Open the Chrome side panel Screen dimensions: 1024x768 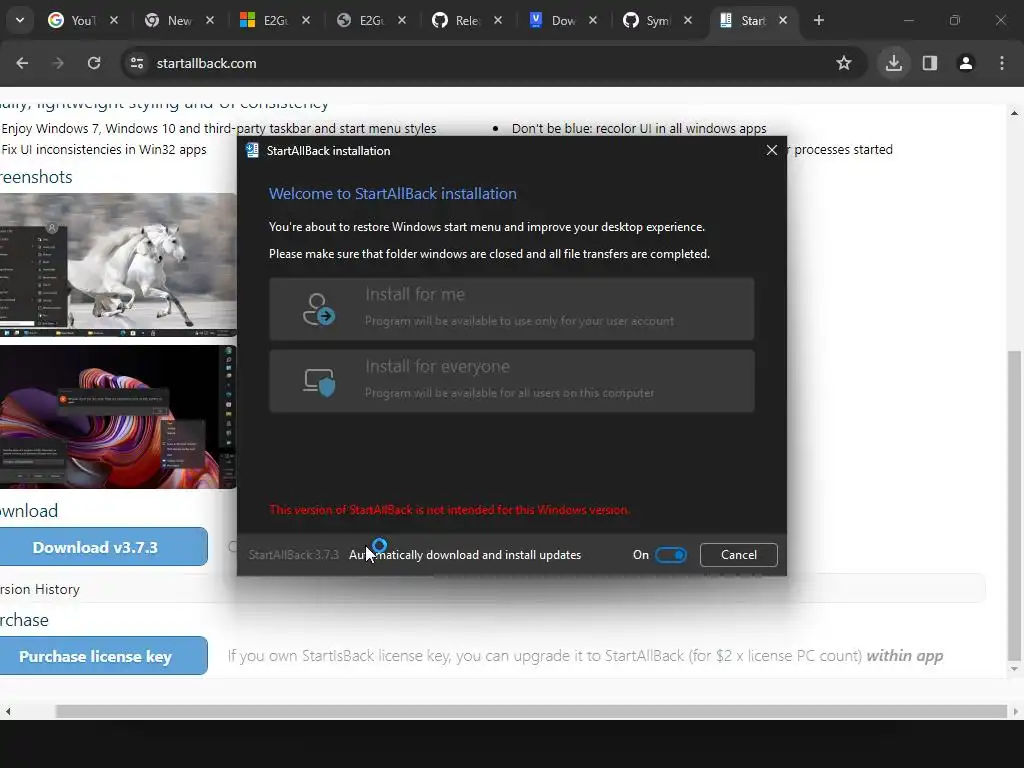[x=930, y=63]
